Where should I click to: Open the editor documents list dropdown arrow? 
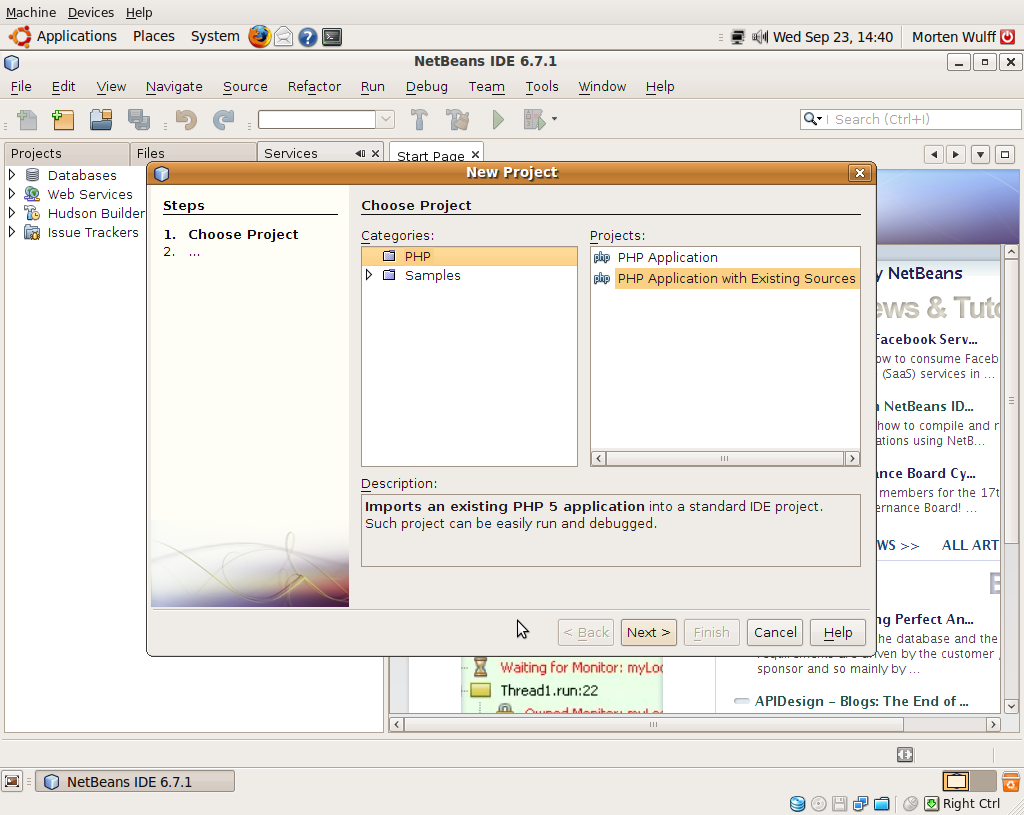tap(980, 155)
